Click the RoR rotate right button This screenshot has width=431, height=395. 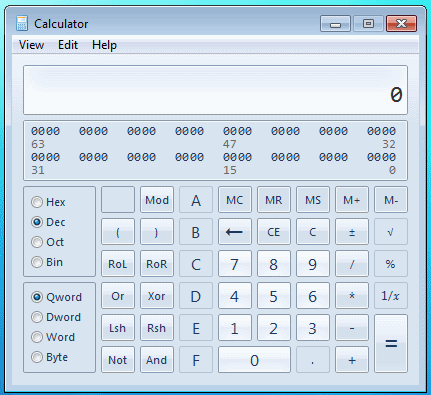(157, 264)
